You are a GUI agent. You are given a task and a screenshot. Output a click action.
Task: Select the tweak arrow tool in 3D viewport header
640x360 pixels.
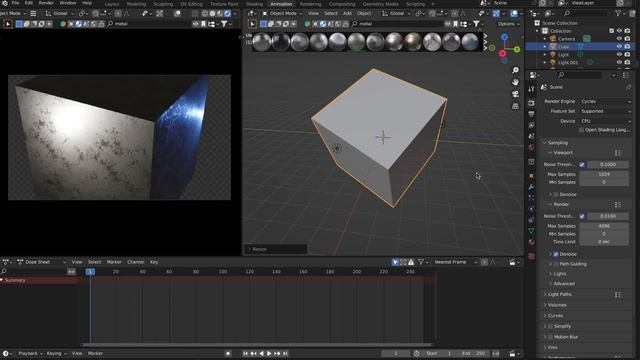tap(252, 24)
